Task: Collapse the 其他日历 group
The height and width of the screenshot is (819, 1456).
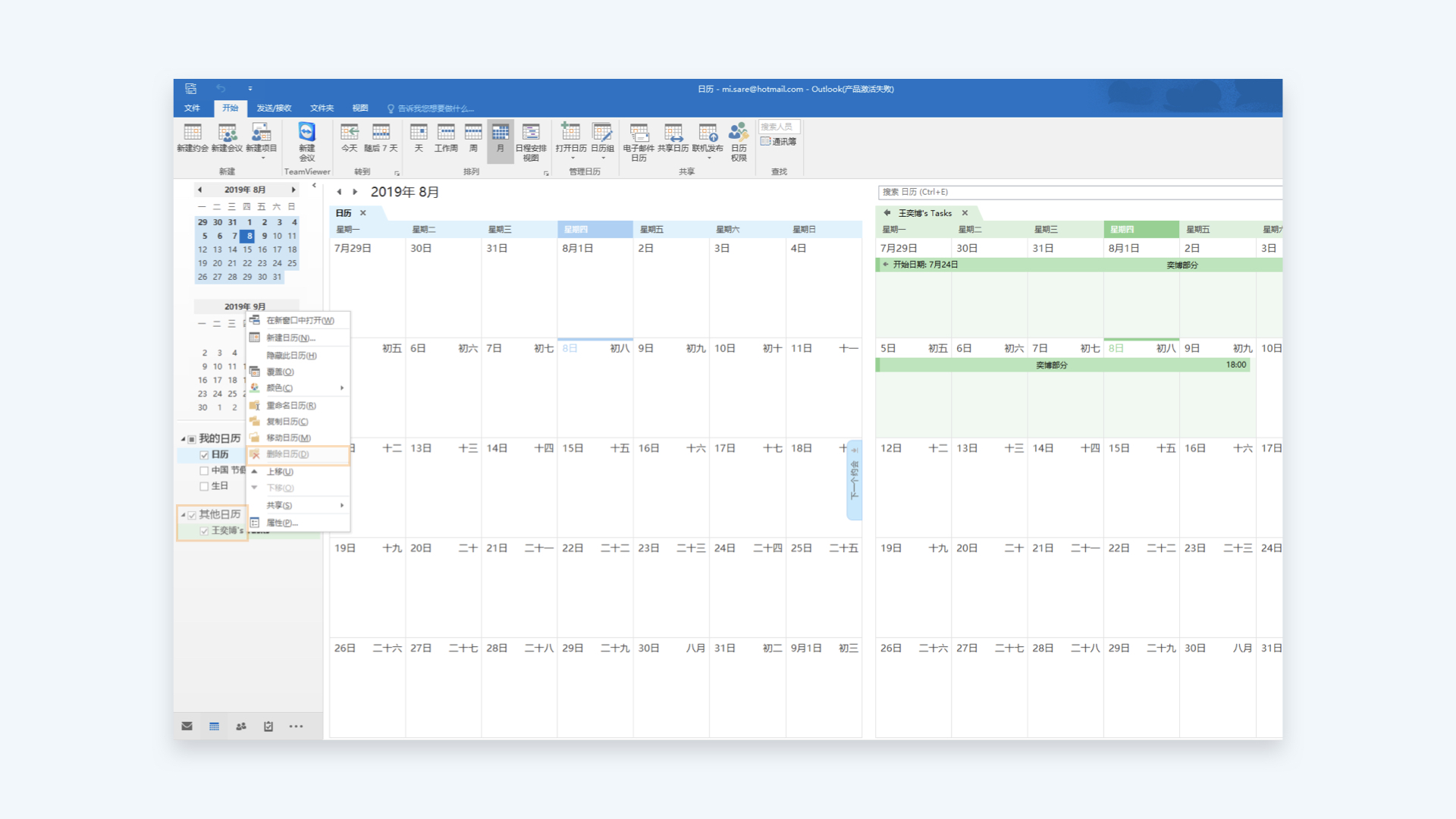Action: point(183,515)
